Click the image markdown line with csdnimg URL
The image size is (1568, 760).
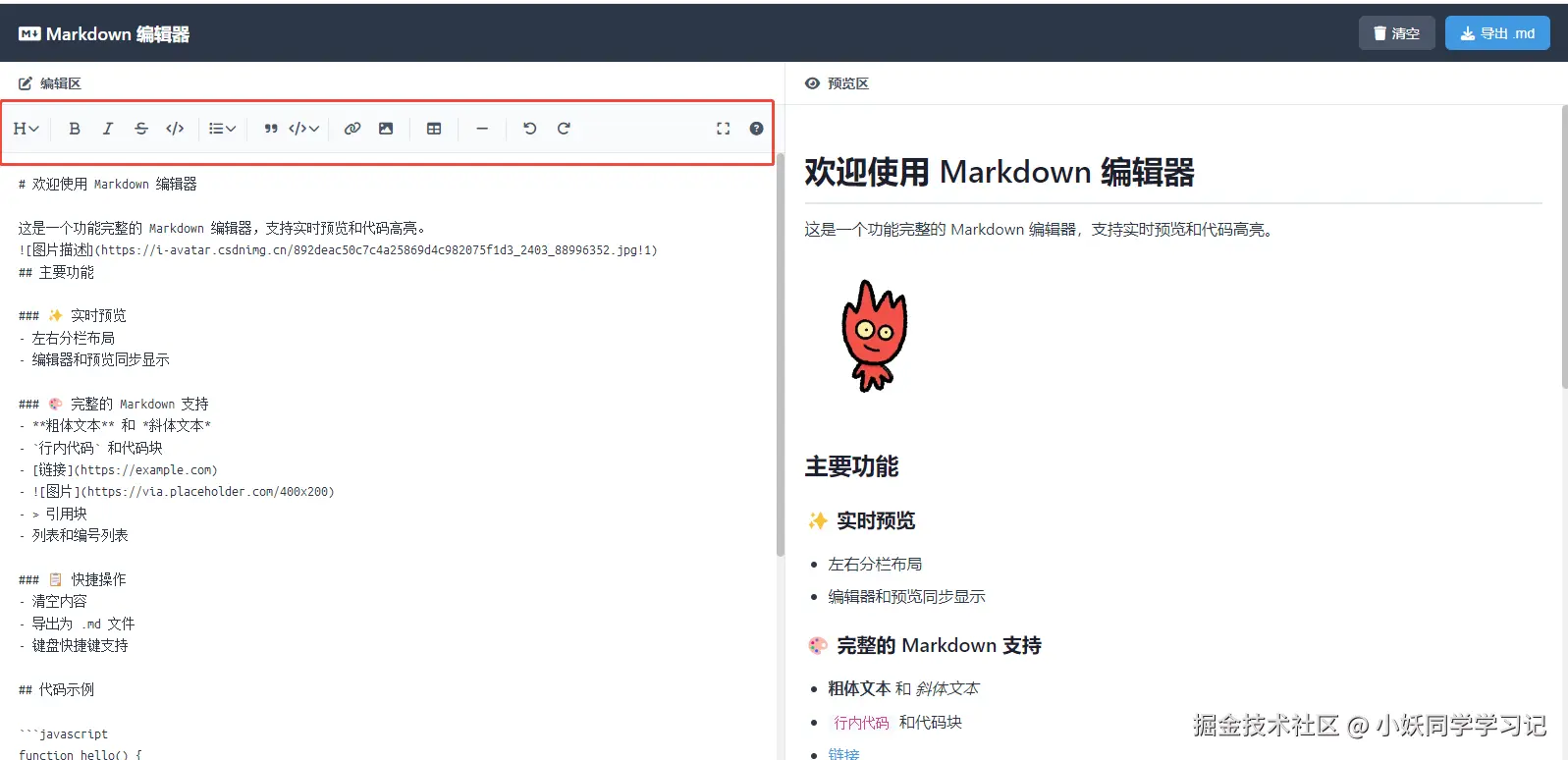[x=338, y=250]
